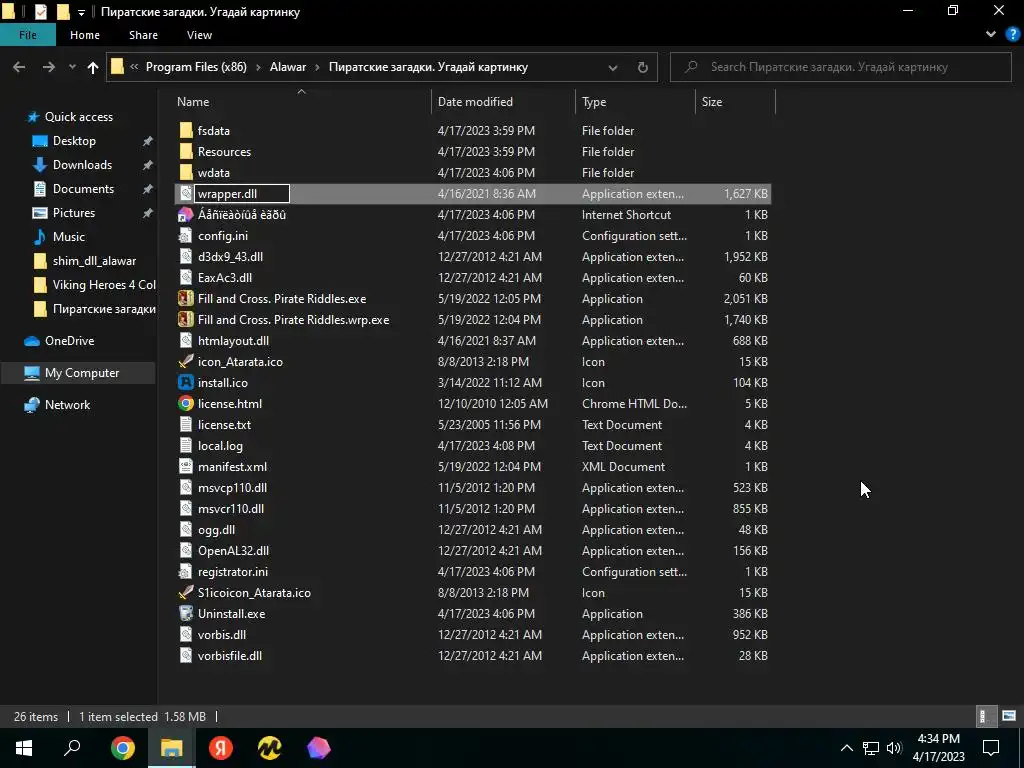Open Pictures in navigation pane
Image resolution: width=1024 pixels, height=768 pixels.
[74, 213]
